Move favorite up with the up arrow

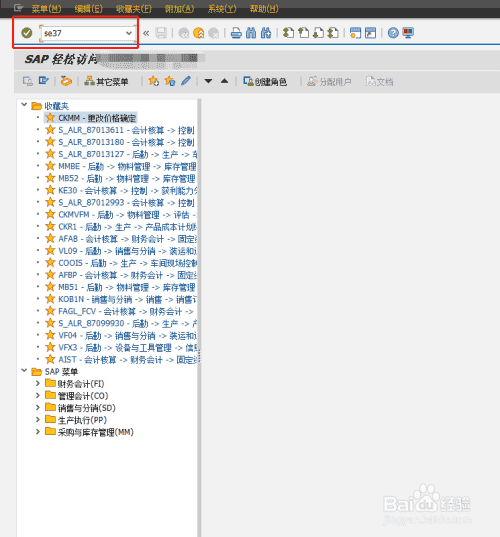click(224, 81)
